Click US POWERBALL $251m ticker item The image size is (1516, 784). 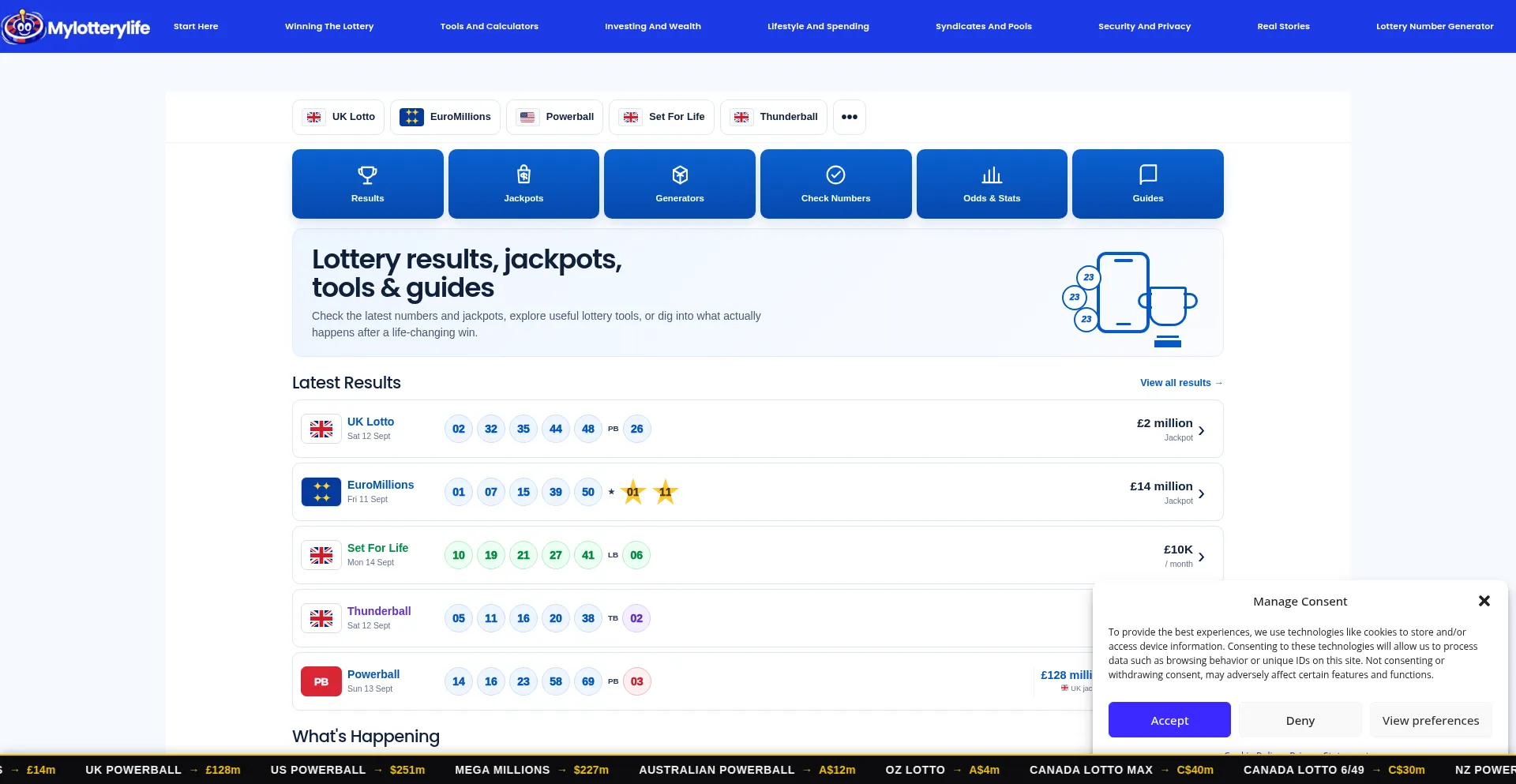(x=347, y=770)
